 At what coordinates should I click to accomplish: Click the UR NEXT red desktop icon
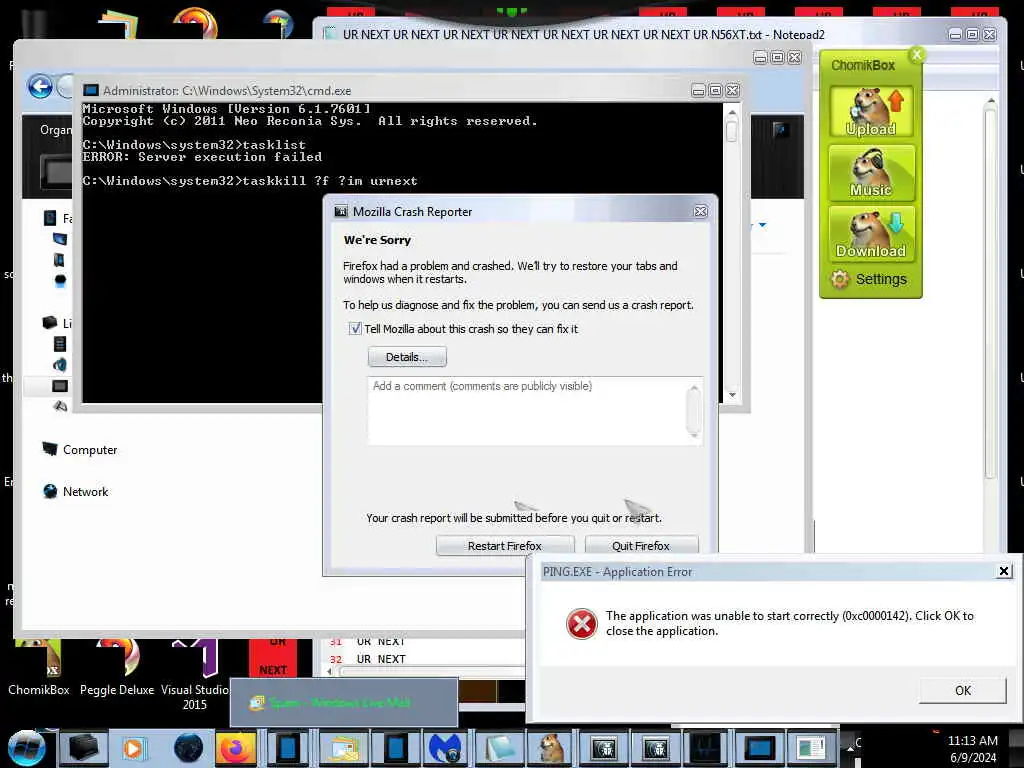[x=272, y=658]
